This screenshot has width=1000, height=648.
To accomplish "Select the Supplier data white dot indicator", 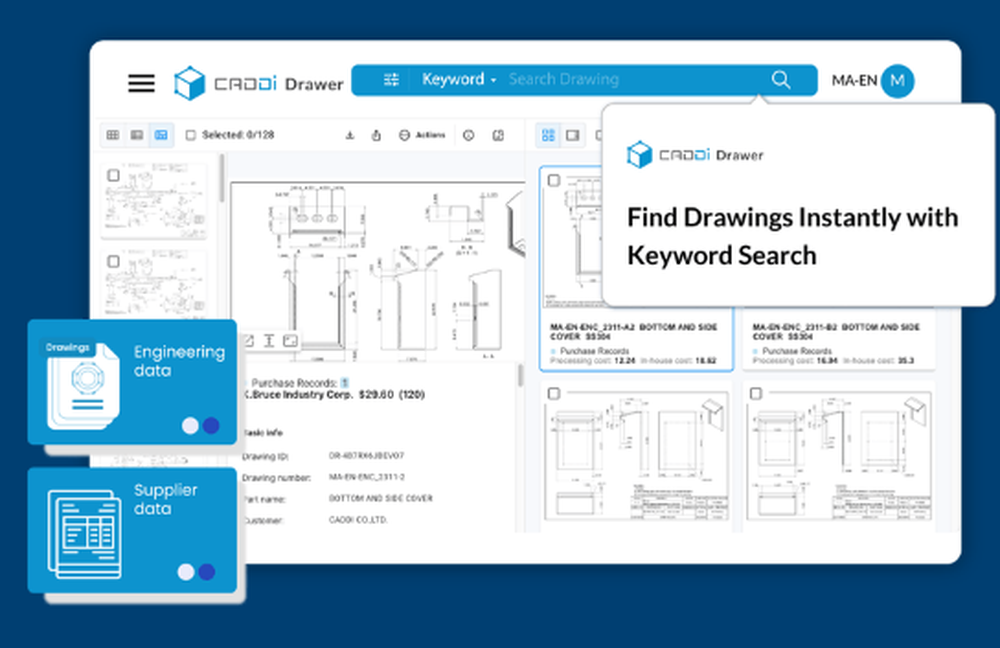I will [186, 572].
